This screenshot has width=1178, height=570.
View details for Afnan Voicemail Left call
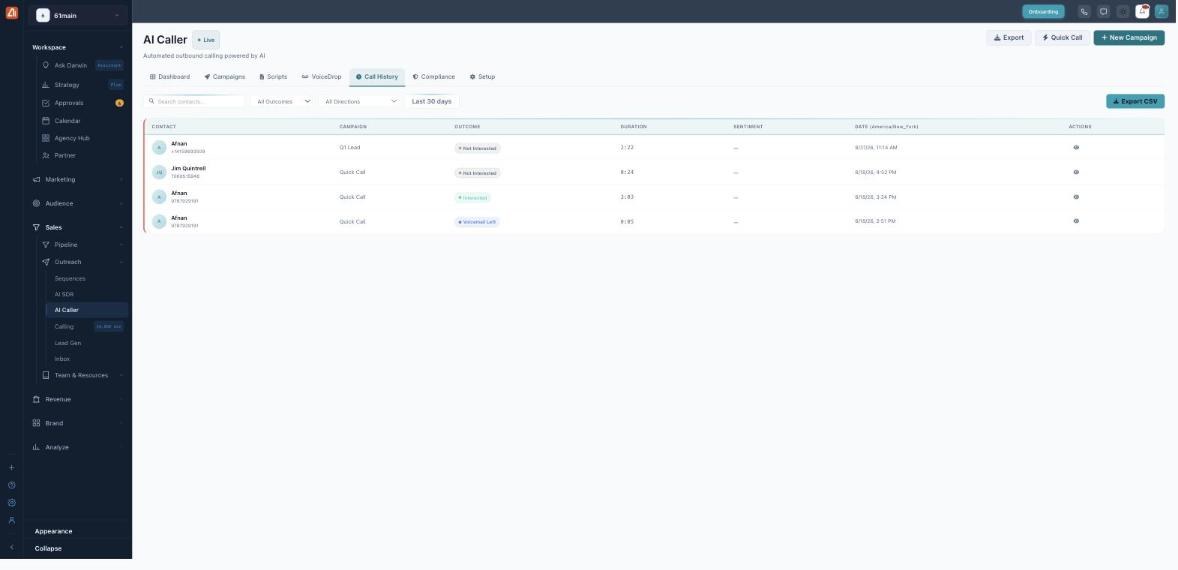coord(1076,221)
